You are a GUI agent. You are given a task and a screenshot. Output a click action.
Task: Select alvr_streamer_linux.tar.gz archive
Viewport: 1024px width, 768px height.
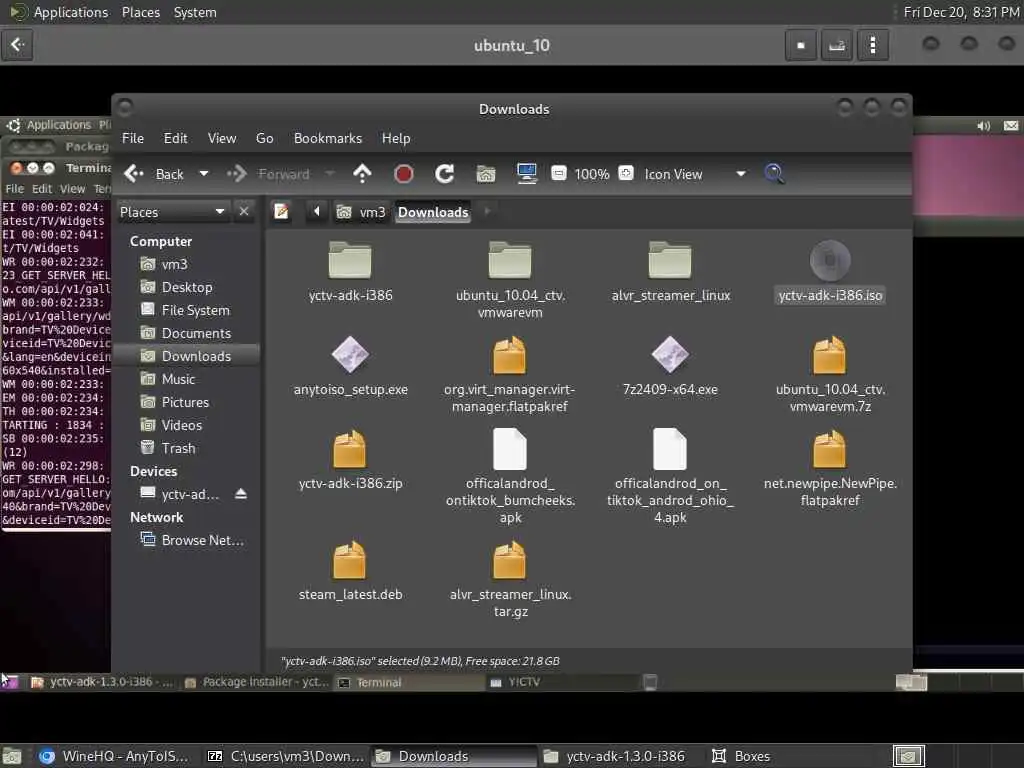pos(510,560)
